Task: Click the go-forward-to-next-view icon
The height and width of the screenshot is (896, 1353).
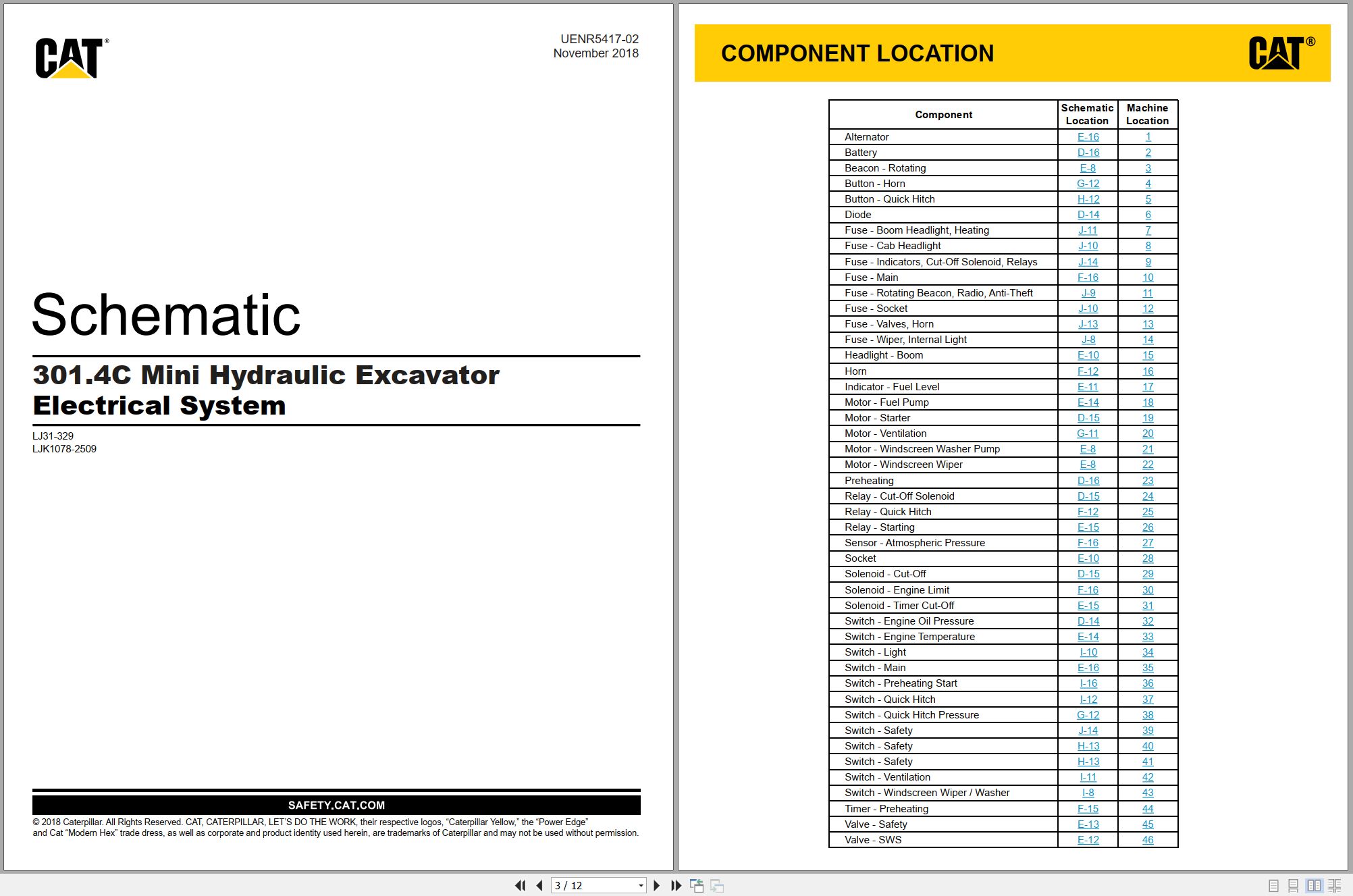Action: [717, 885]
